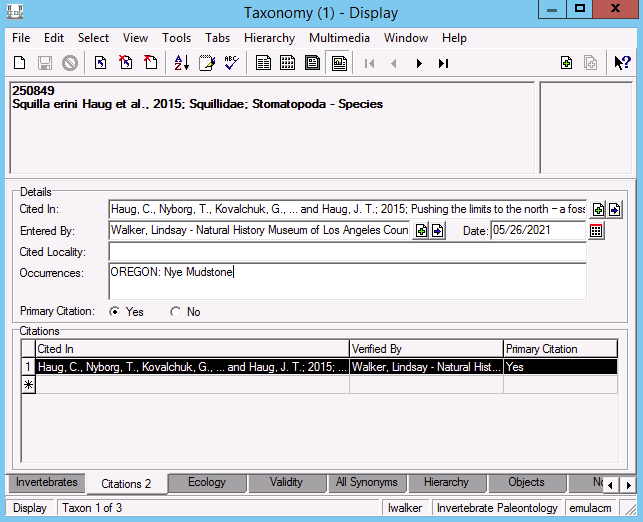The height and width of the screenshot is (522, 643).
Task: Switch to Contact Sheet grid view icon
Action: pyautogui.click(x=287, y=63)
